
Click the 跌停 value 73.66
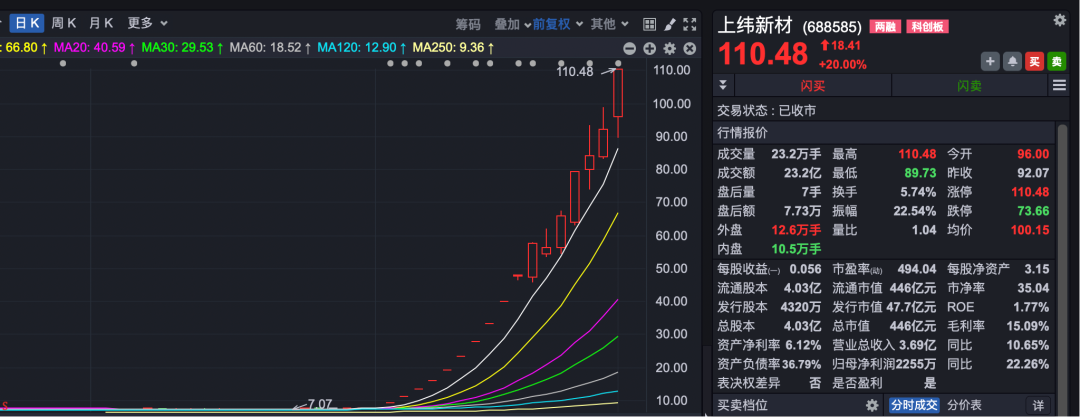coord(1033,211)
